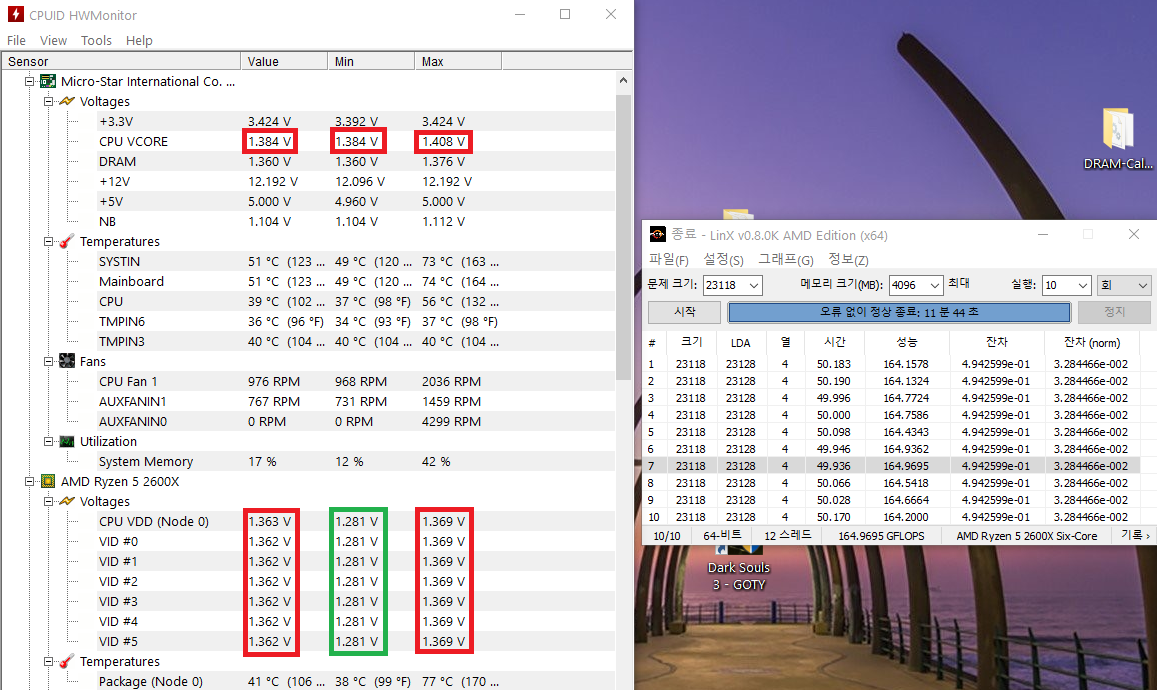The image size is (1157, 690).
Task: Click the 정지 stop button in LinX
Action: coord(1114,312)
